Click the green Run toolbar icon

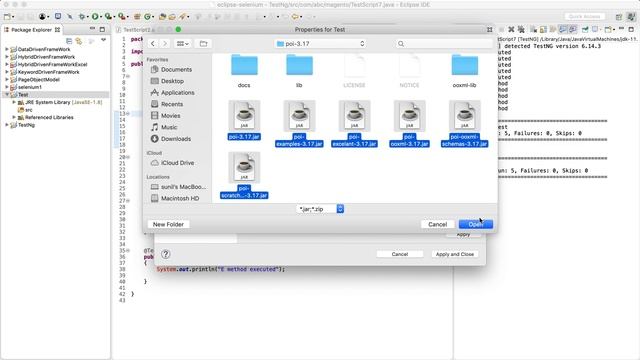click(x=95, y=17)
